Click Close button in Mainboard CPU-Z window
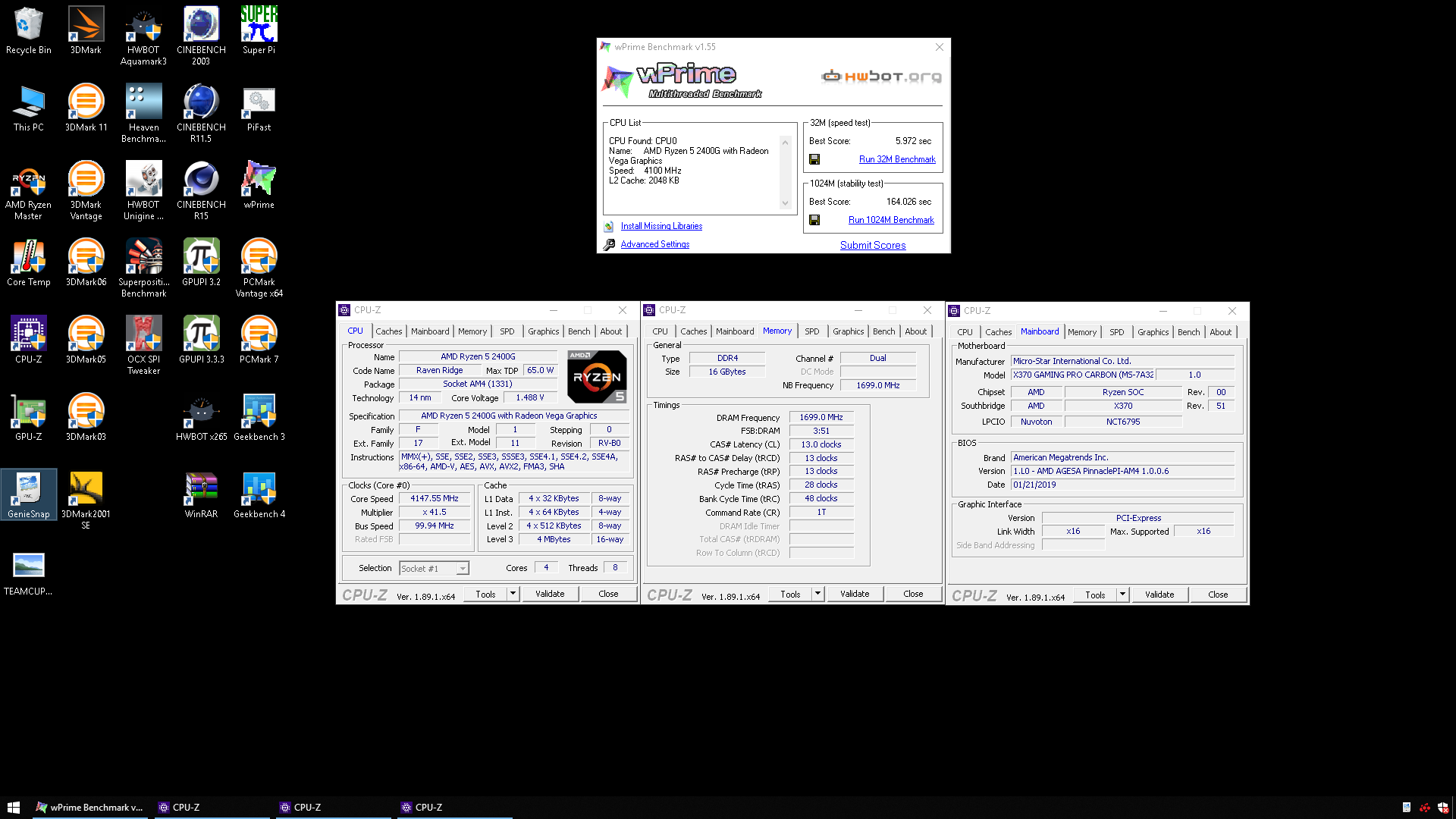Image resolution: width=1456 pixels, height=819 pixels. [1218, 595]
